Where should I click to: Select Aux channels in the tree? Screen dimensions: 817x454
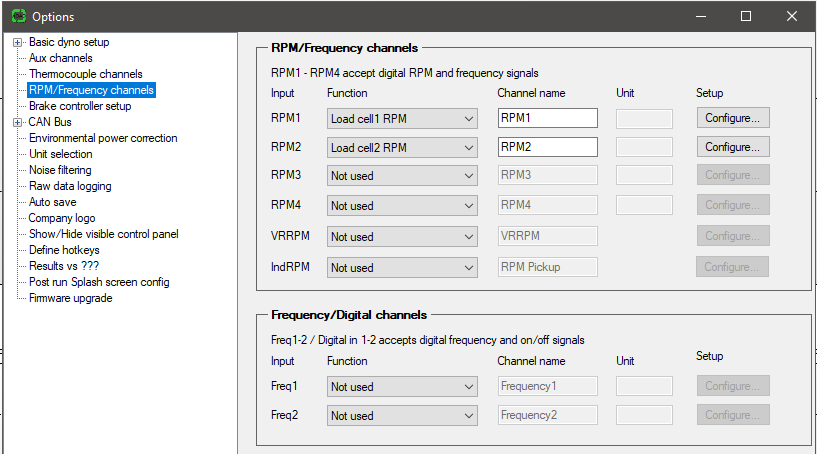[x=60, y=58]
